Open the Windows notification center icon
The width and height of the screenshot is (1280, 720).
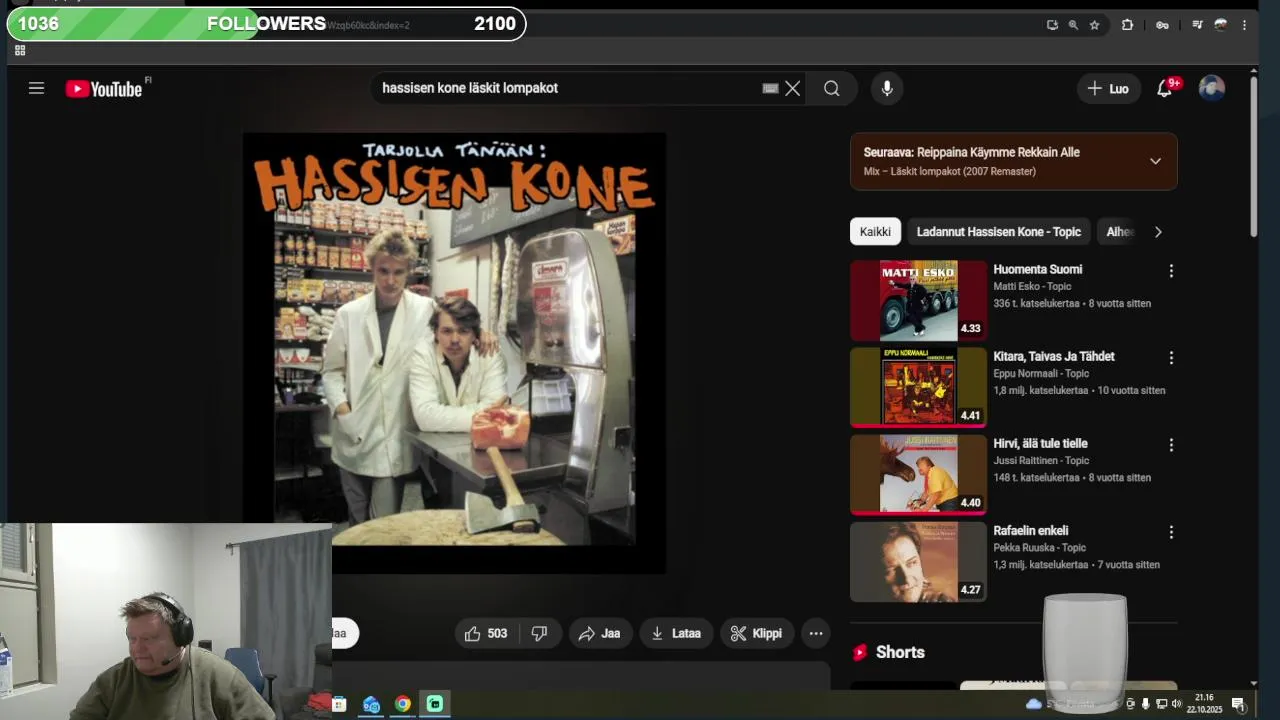click(x=1238, y=704)
